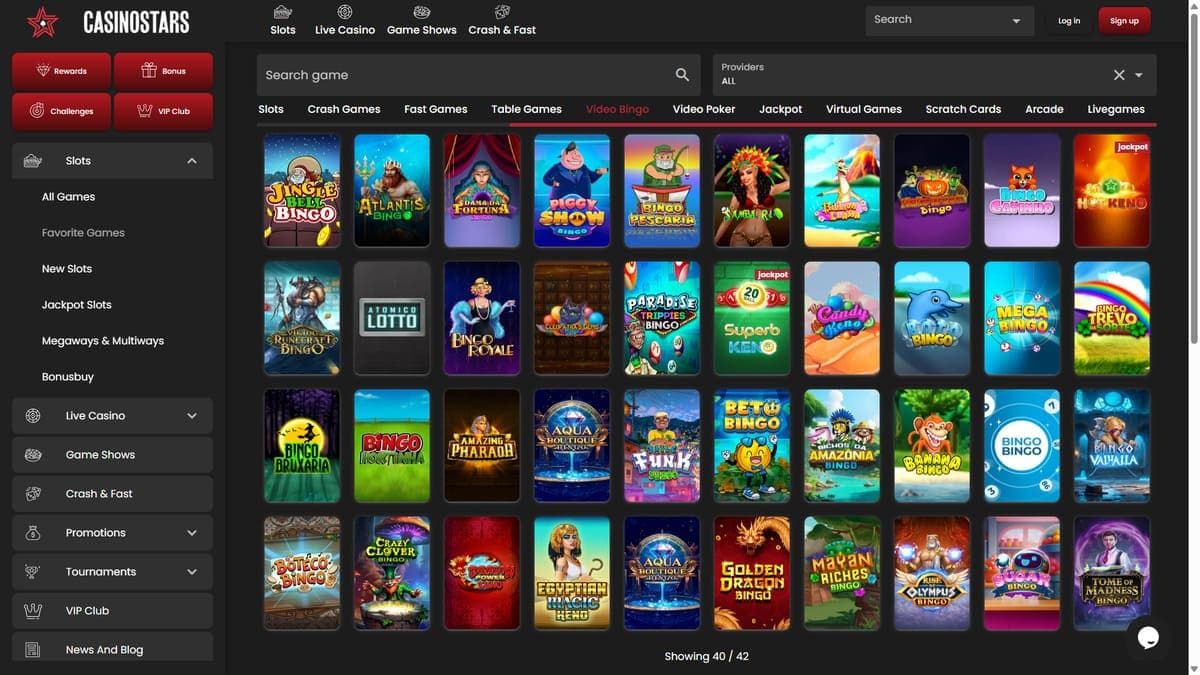Image resolution: width=1200 pixels, height=675 pixels.
Task: Click the magnifier icon in Search game
Action: click(x=682, y=75)
